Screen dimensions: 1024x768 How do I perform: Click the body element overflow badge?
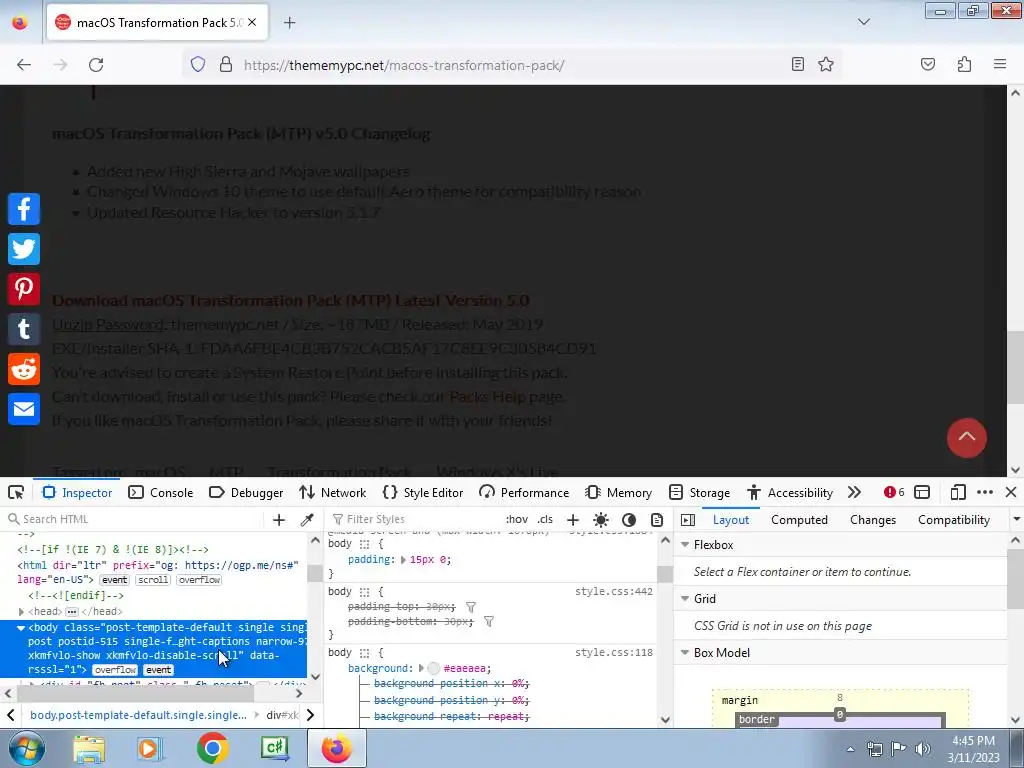(115, 670)
